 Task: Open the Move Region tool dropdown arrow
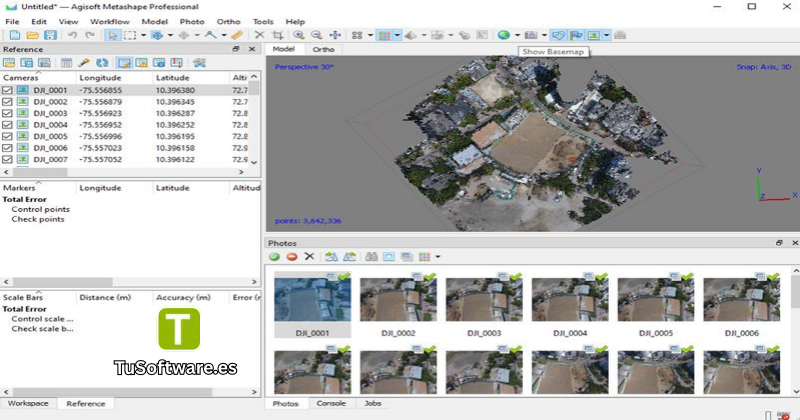[x=170, y=35]
